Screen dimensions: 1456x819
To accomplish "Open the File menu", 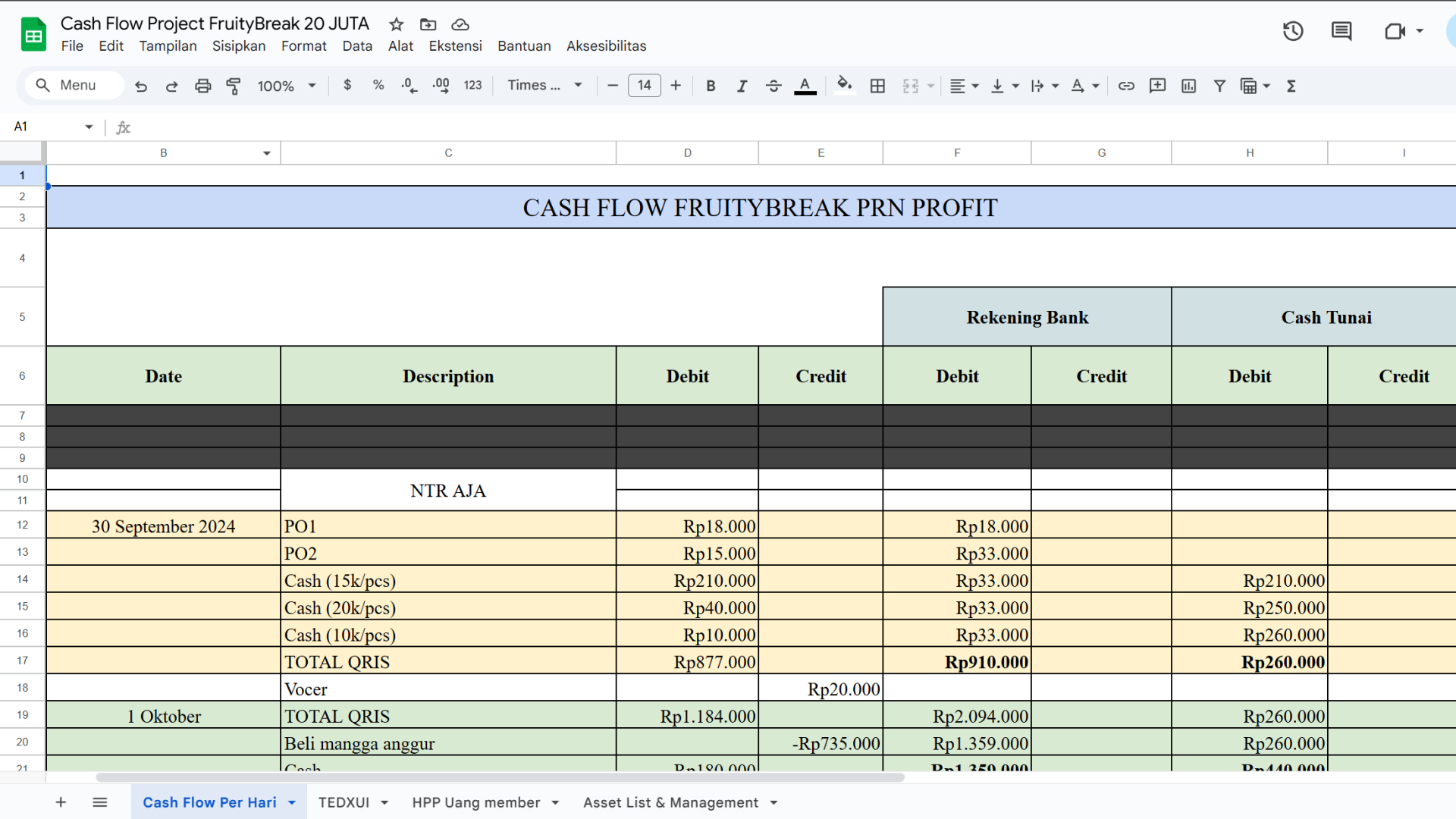I will tap(72, 46).
